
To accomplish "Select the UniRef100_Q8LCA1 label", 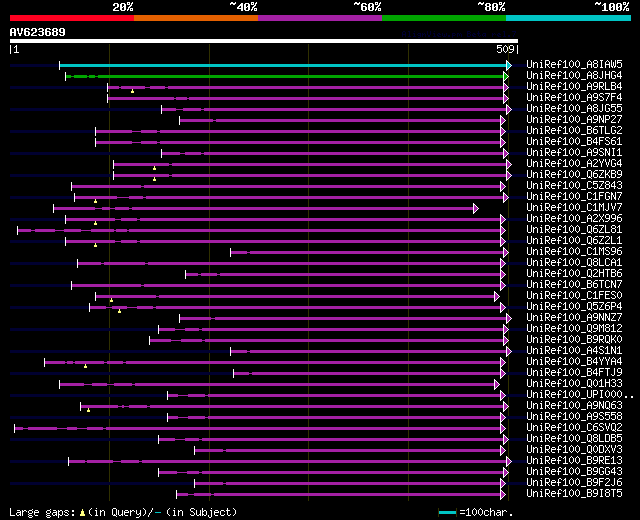I will coord(574,262).
